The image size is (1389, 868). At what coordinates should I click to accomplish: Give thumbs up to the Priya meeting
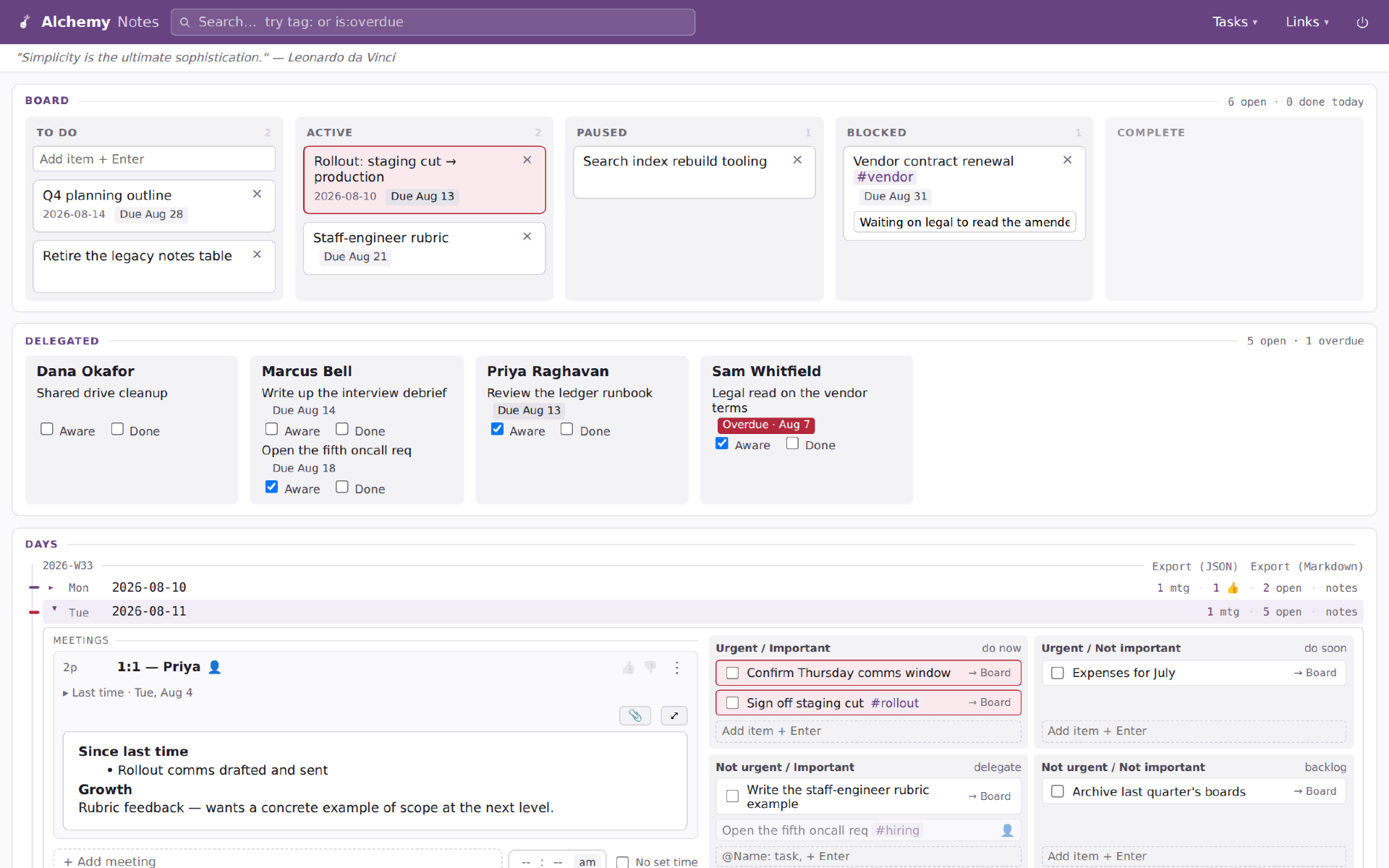(x=629, y=668)
